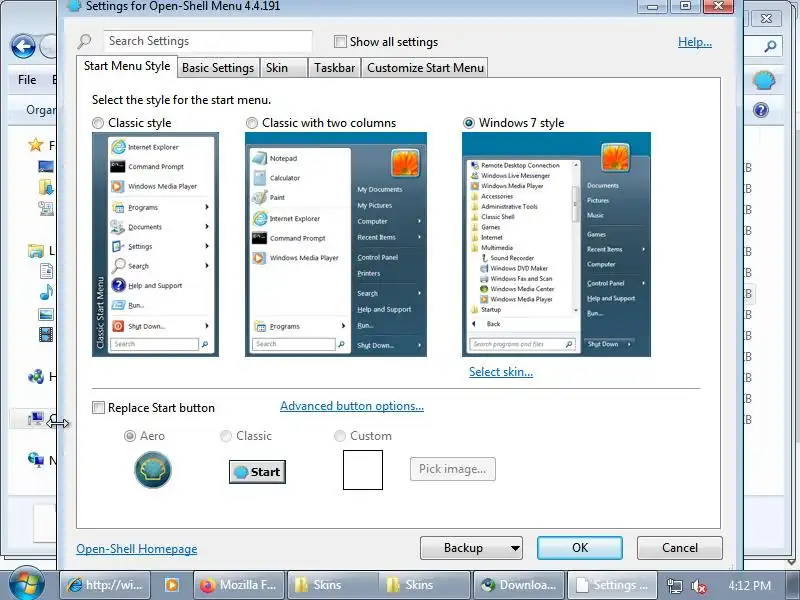Viewport: 800px width, 600px height.
Task: Select the Windows 7 style radio button
Action: pyautogui.click(x=468, y=123)
